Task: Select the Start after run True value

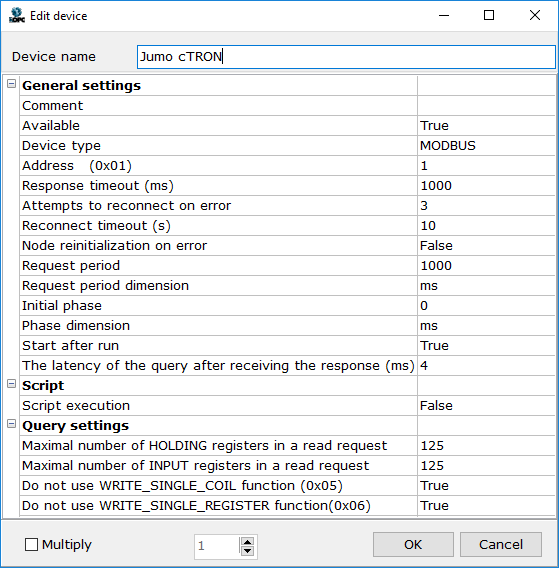Action: [x=486, y=346]
